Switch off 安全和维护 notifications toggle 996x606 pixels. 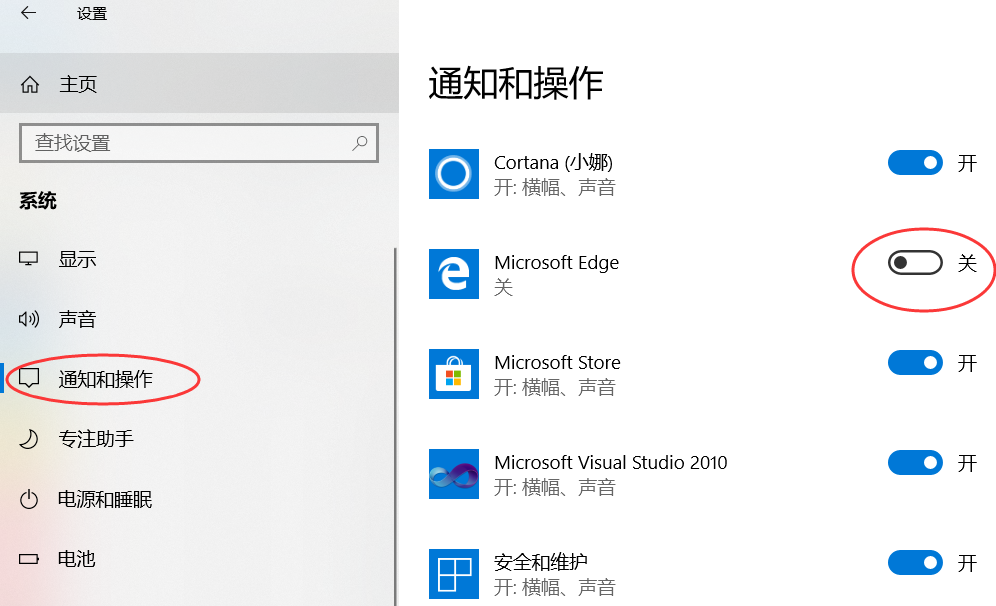(x=915, y=562)
